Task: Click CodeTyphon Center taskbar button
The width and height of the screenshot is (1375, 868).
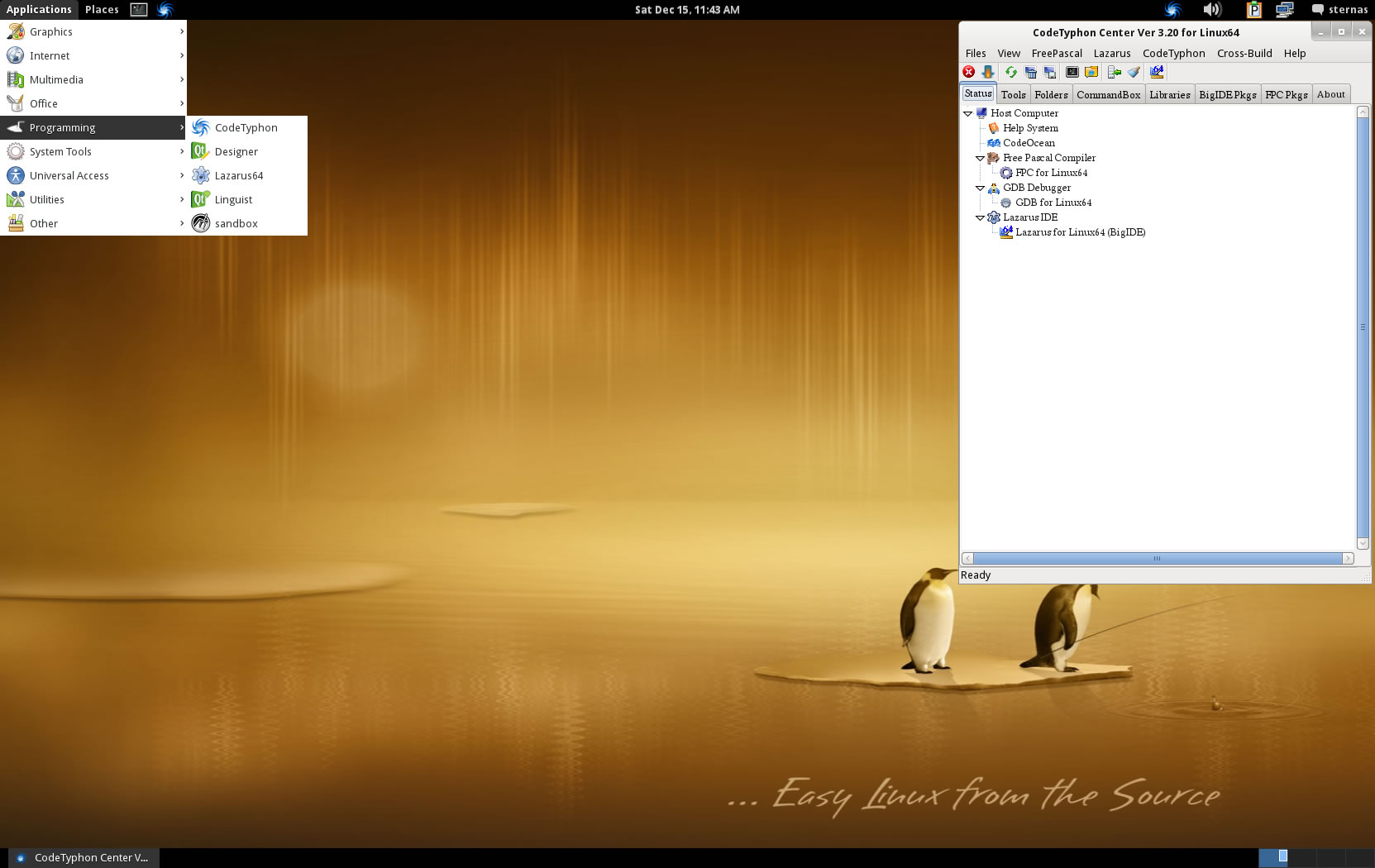Action: (83, 857)
